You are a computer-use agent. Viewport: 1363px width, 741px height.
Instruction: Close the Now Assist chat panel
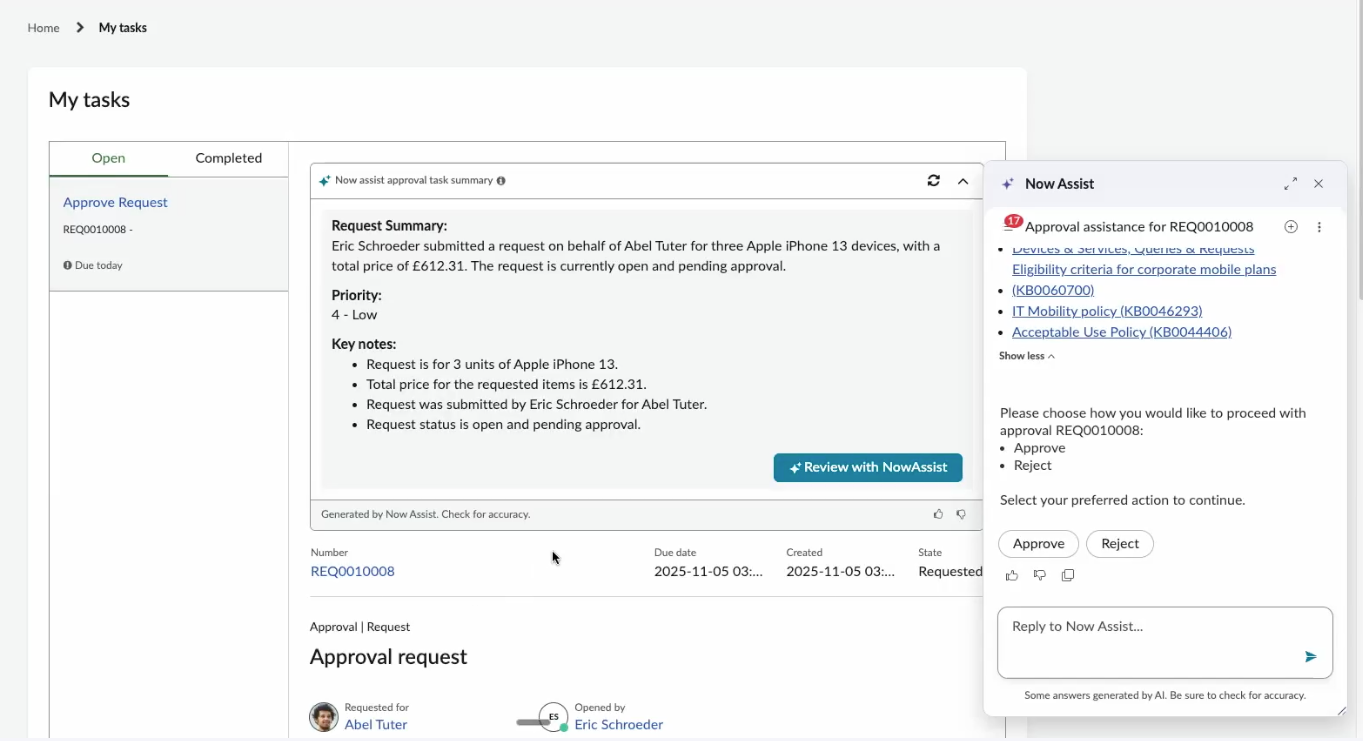tap(1318, 184)
